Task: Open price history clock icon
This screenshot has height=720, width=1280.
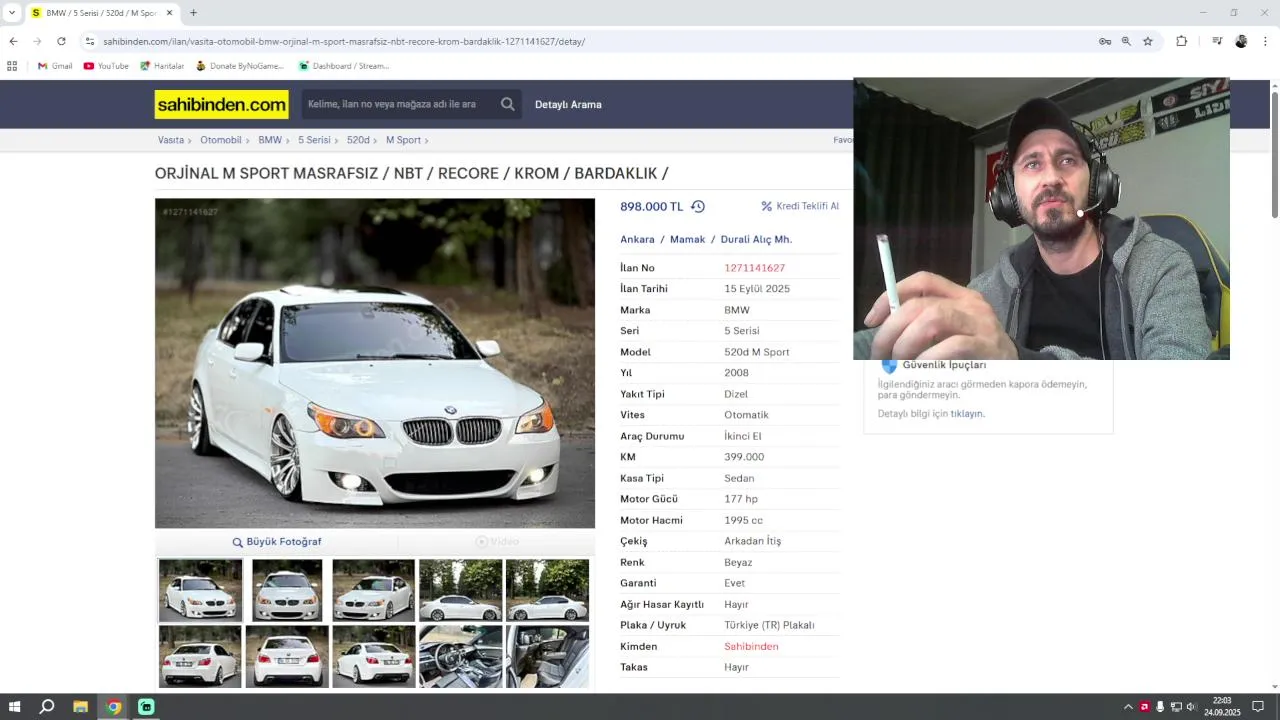Action: pos(698,206)
